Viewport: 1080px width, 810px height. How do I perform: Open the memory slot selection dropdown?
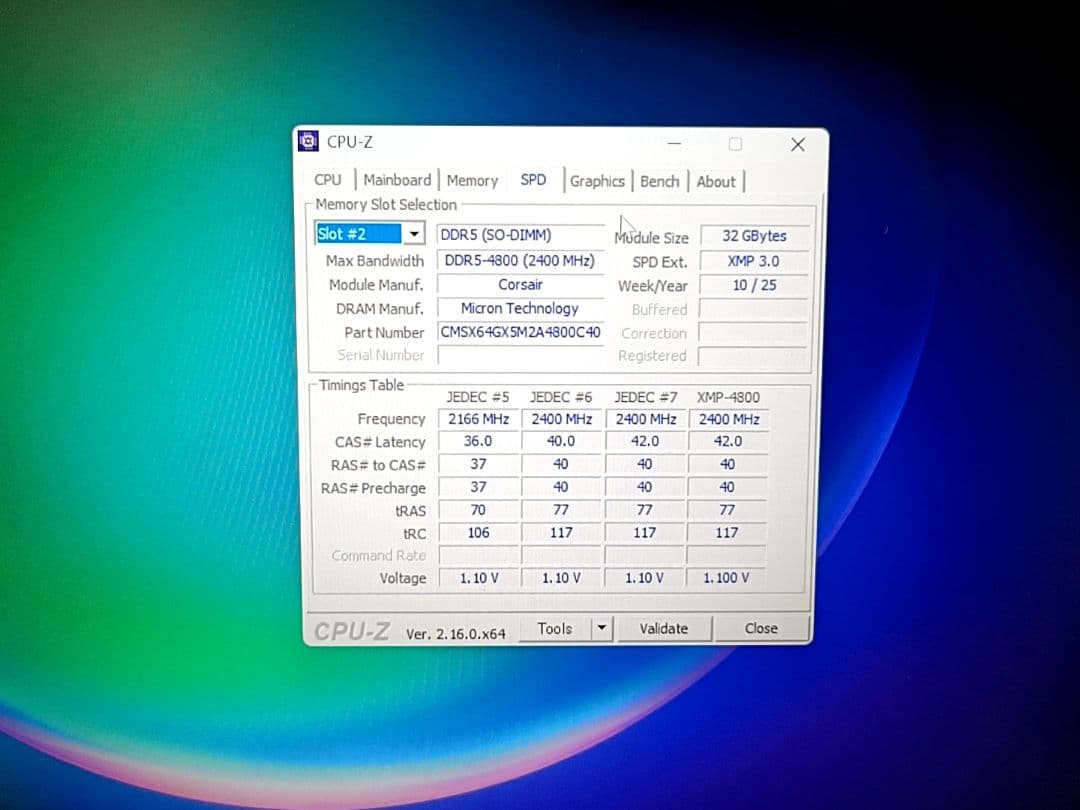pyautogui.click(x=414, y=233)
